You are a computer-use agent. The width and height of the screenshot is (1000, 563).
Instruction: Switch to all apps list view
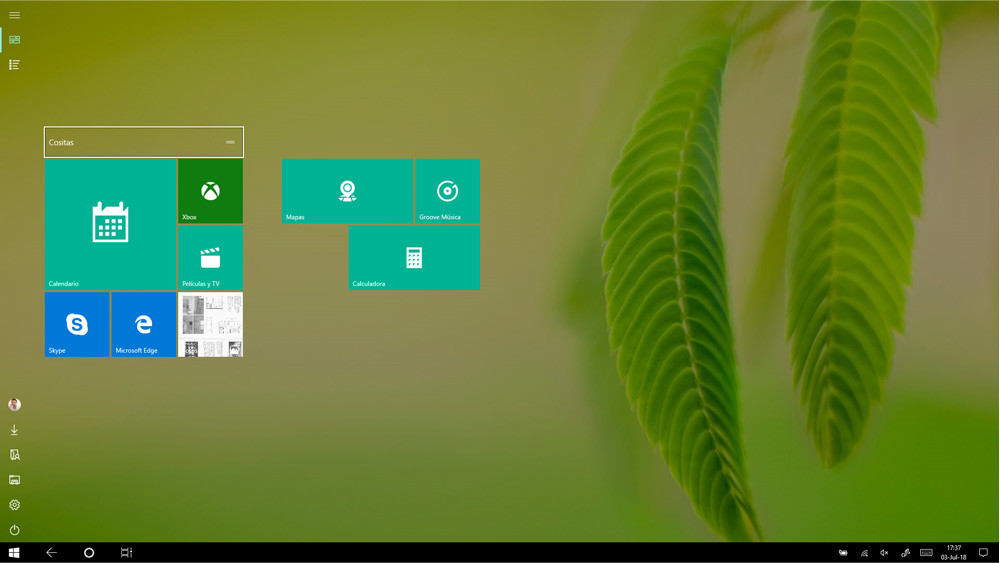[x=14, y=64]
